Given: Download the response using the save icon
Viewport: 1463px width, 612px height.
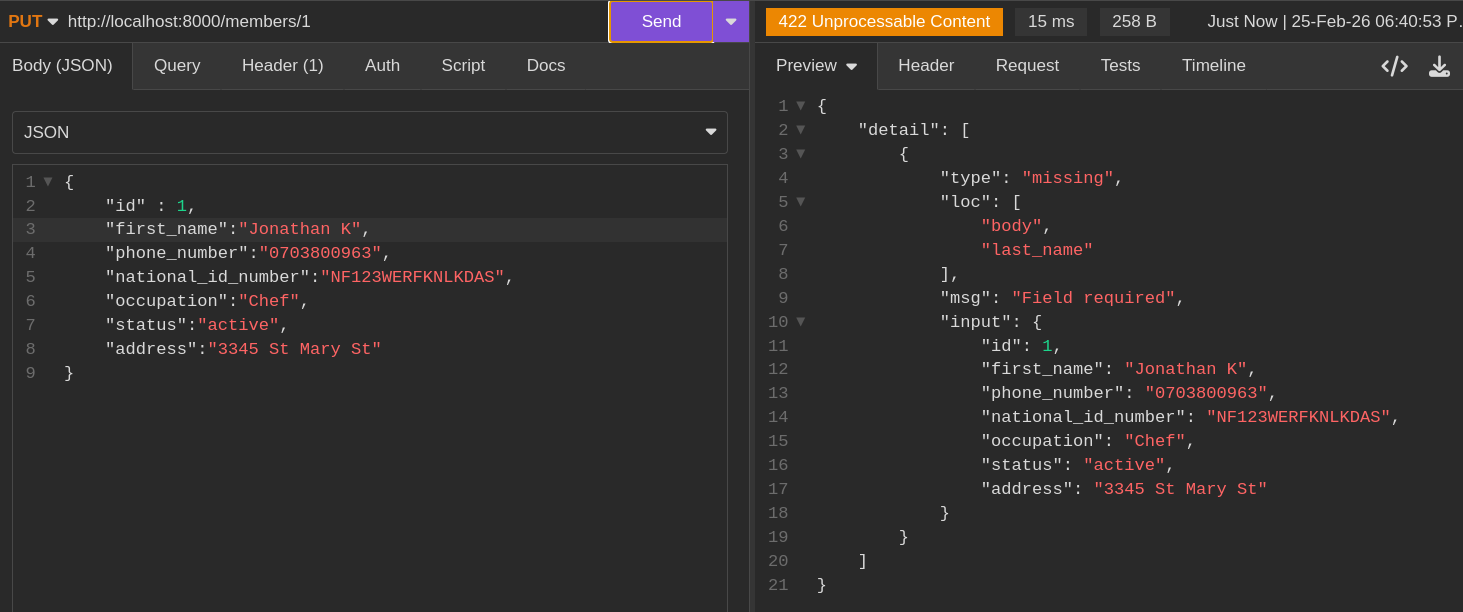Looking at the screenshot, I should click(x=1439, y=66).
